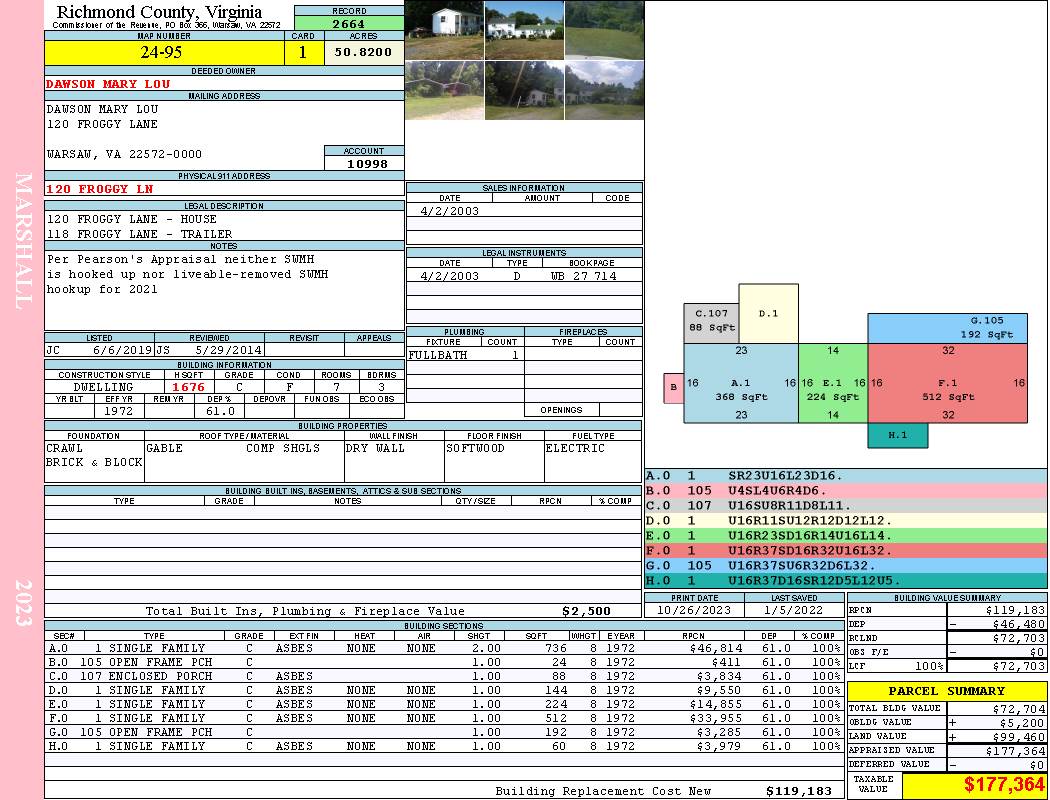Click building section row A.0 SINGLE FAMILY

(444, 648)
